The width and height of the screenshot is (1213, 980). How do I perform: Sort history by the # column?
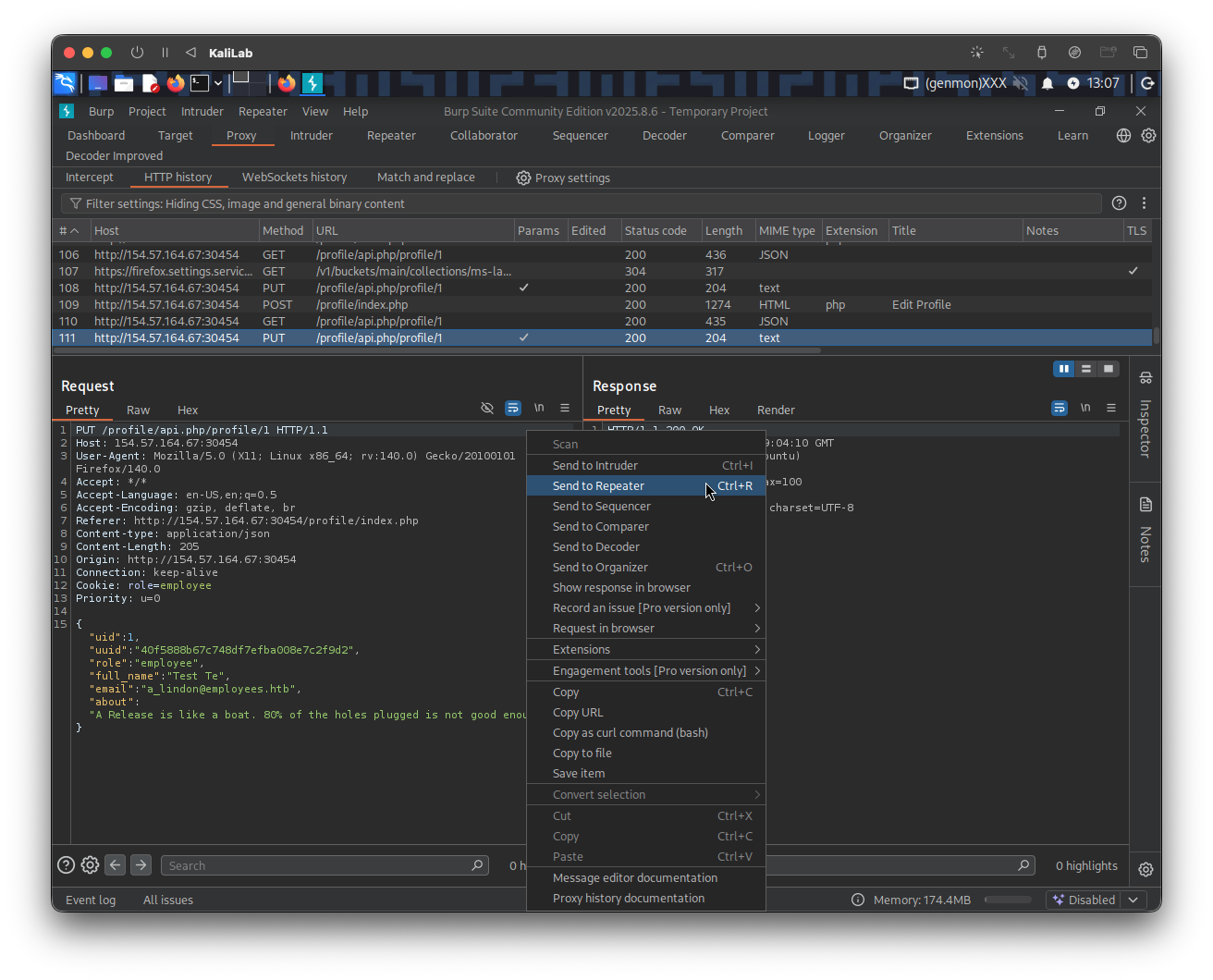coord(69,230)
